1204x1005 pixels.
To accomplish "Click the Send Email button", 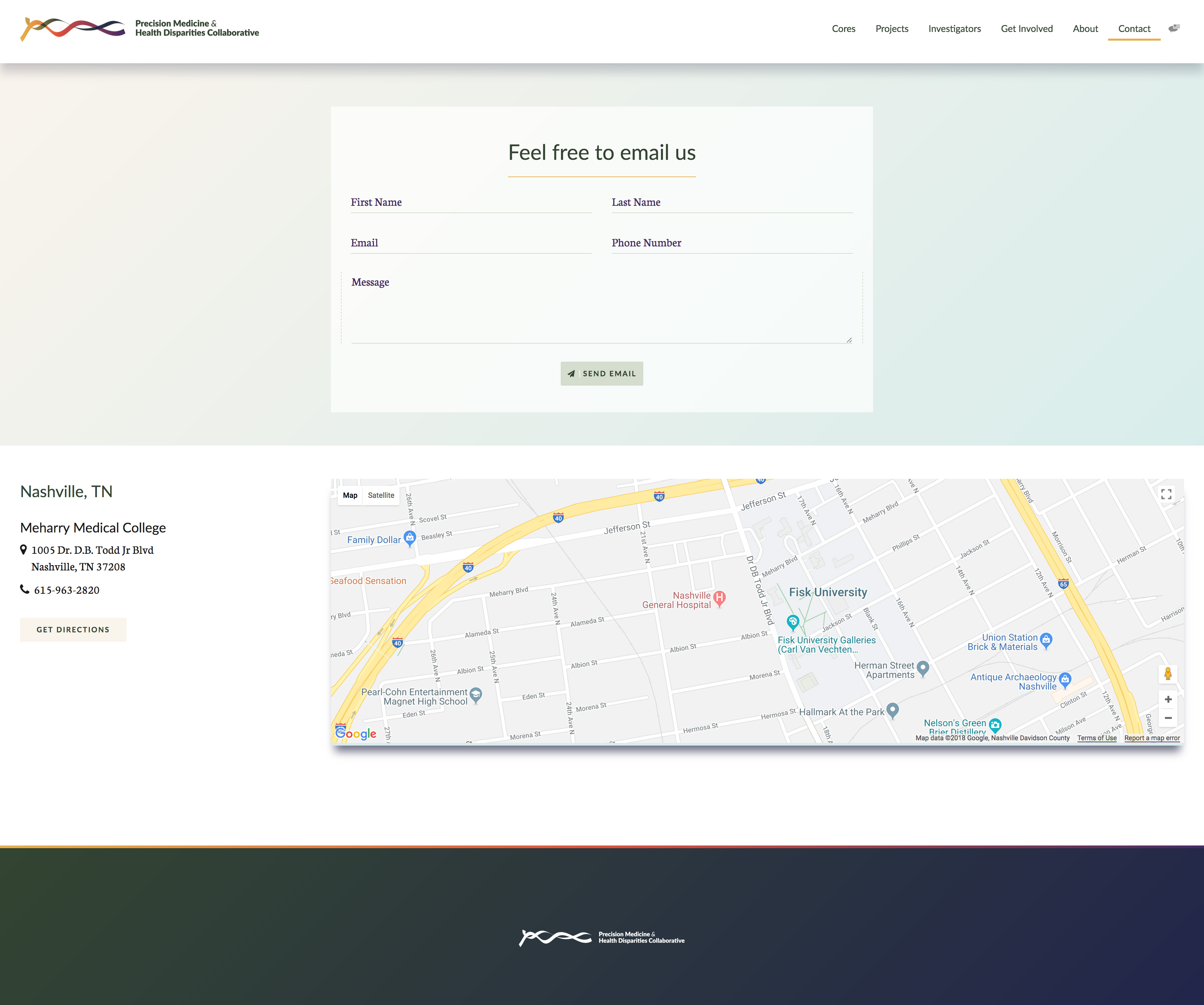I will tap(601, 373).
